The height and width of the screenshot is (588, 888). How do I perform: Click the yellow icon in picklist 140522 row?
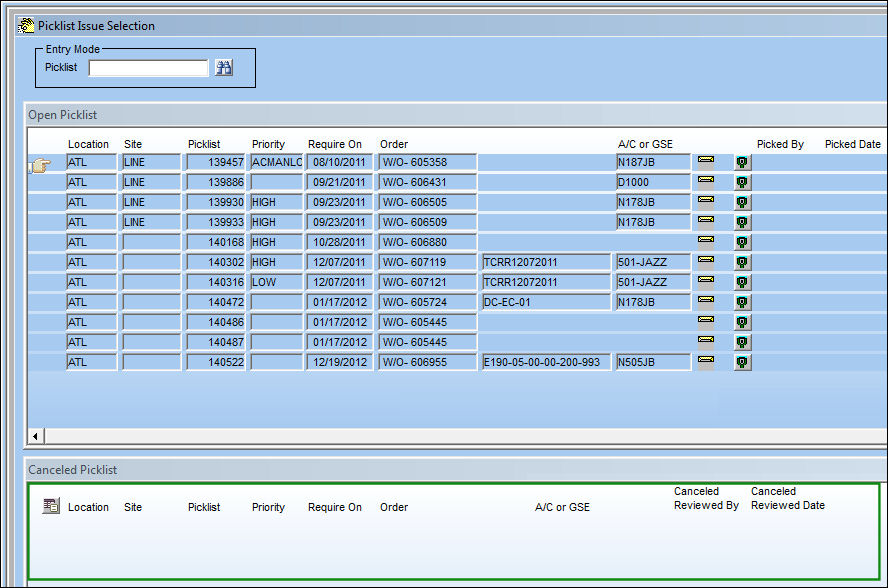tap(706, 360)
